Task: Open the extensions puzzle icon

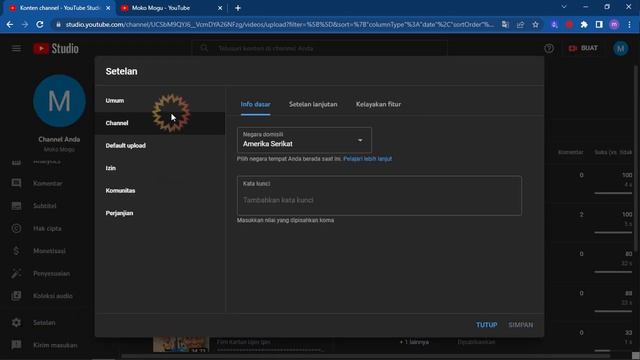Action: (x=584, y=24)
